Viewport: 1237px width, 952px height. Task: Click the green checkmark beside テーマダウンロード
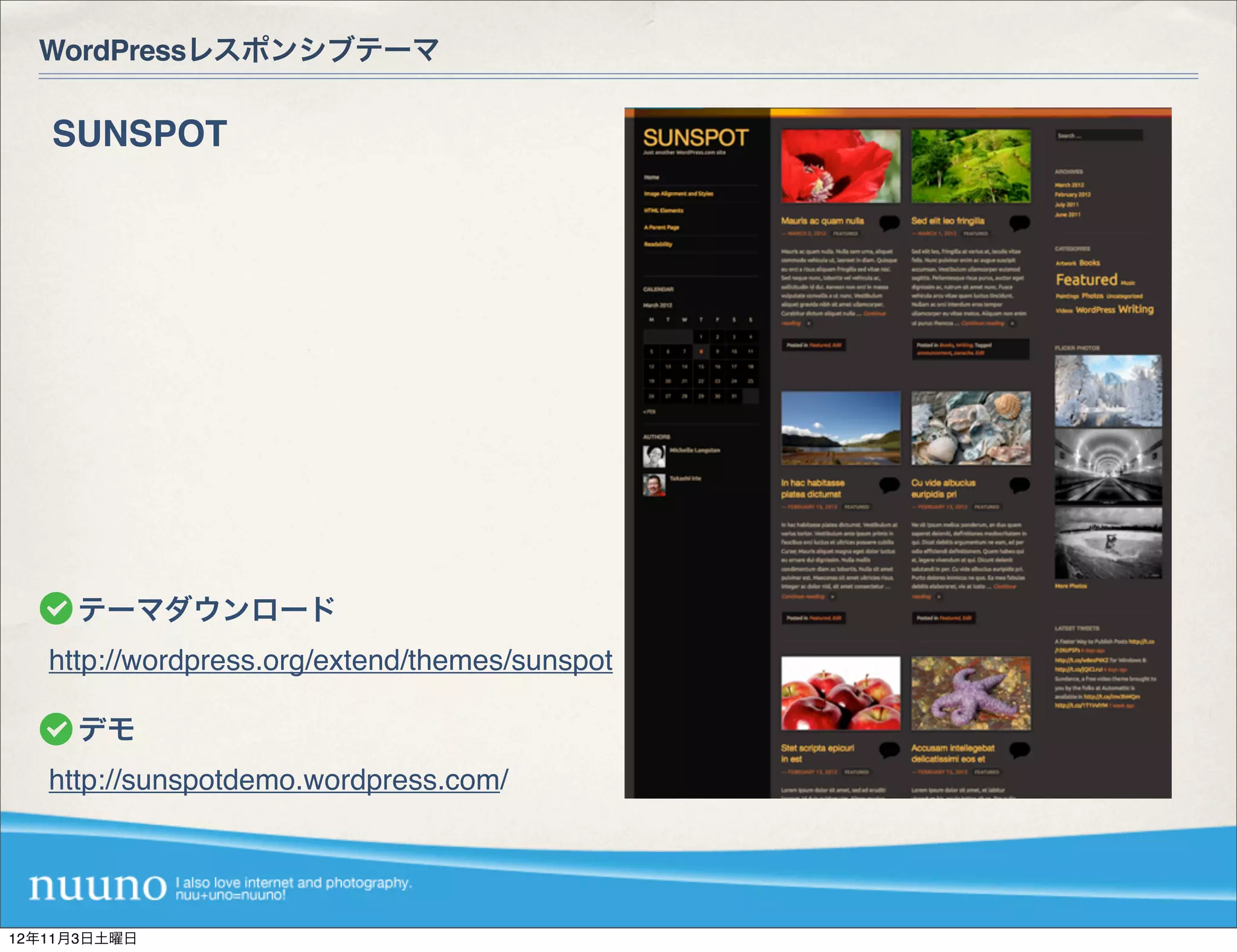[56, 608]
